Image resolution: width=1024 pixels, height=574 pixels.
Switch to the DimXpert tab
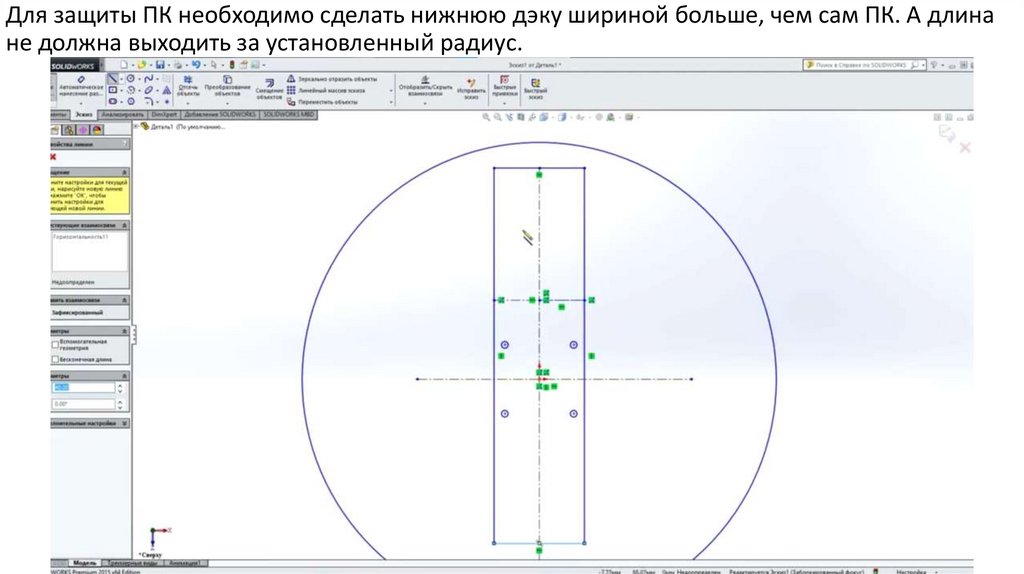pyautogui.click(x=164, y=114)
